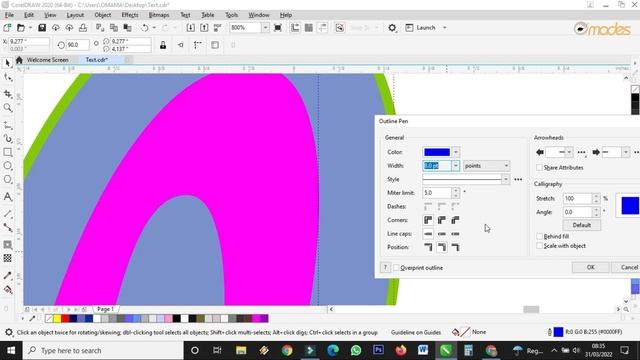The width and height of the screenshot is (640, 360).
Task: Select the Zoom tool in toolbox
Action: (7, 107)
